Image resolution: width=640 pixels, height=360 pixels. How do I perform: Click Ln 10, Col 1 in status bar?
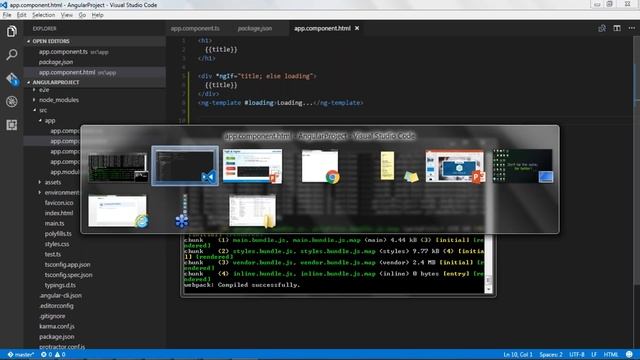[518, 354]
